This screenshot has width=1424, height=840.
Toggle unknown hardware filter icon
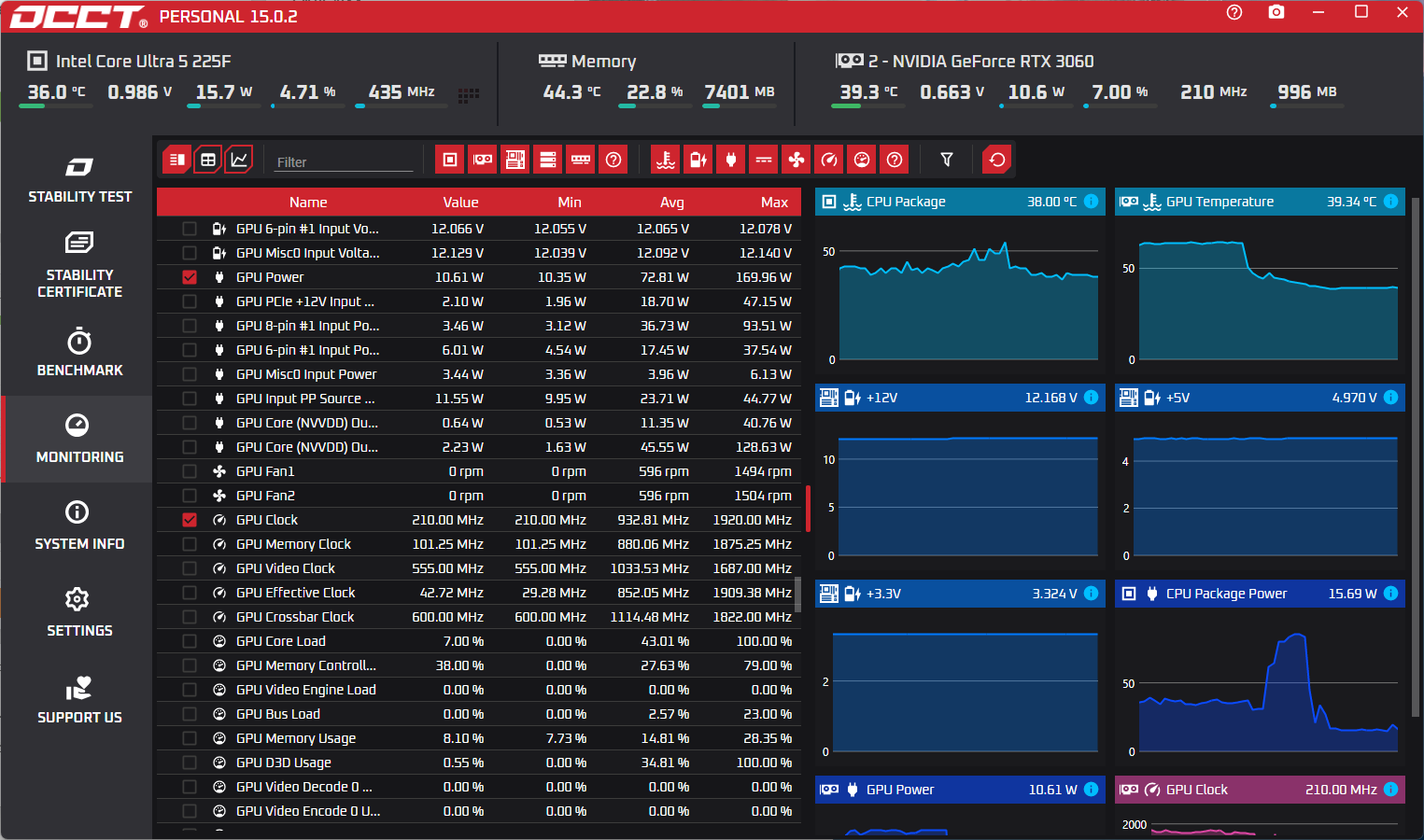tap(613, 160)
